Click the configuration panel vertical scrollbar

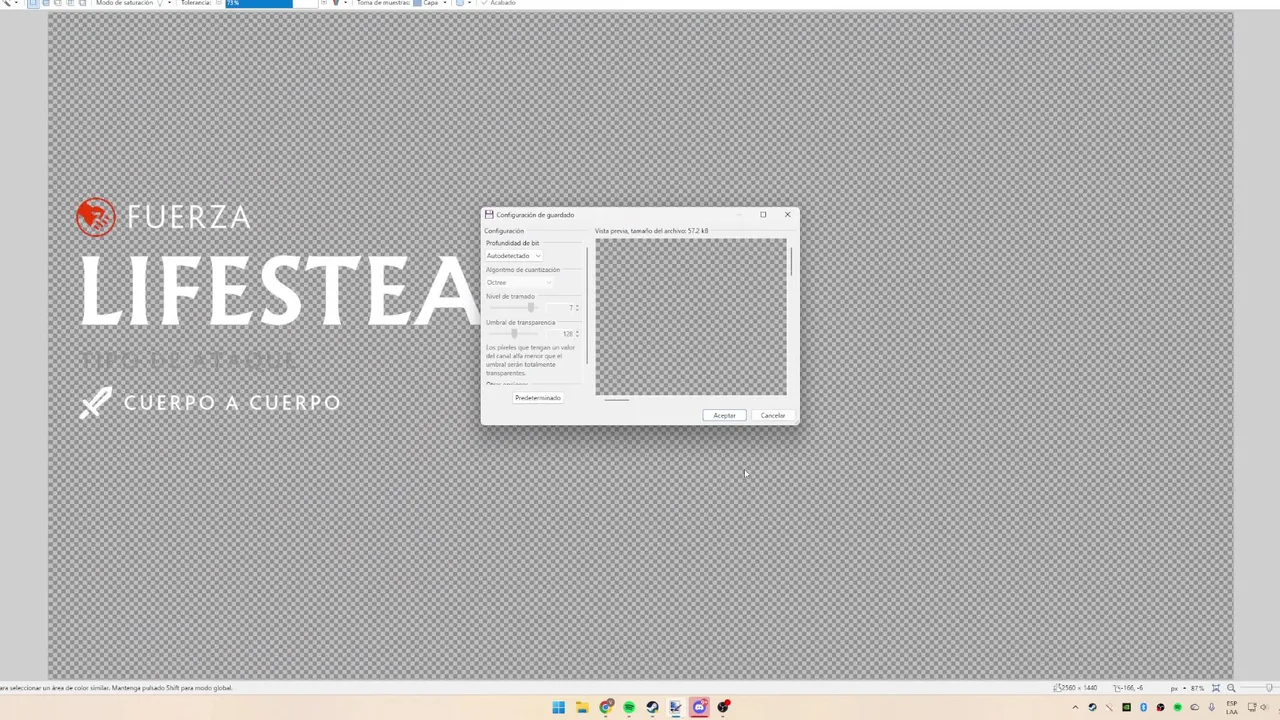click(x=587, y=305)
